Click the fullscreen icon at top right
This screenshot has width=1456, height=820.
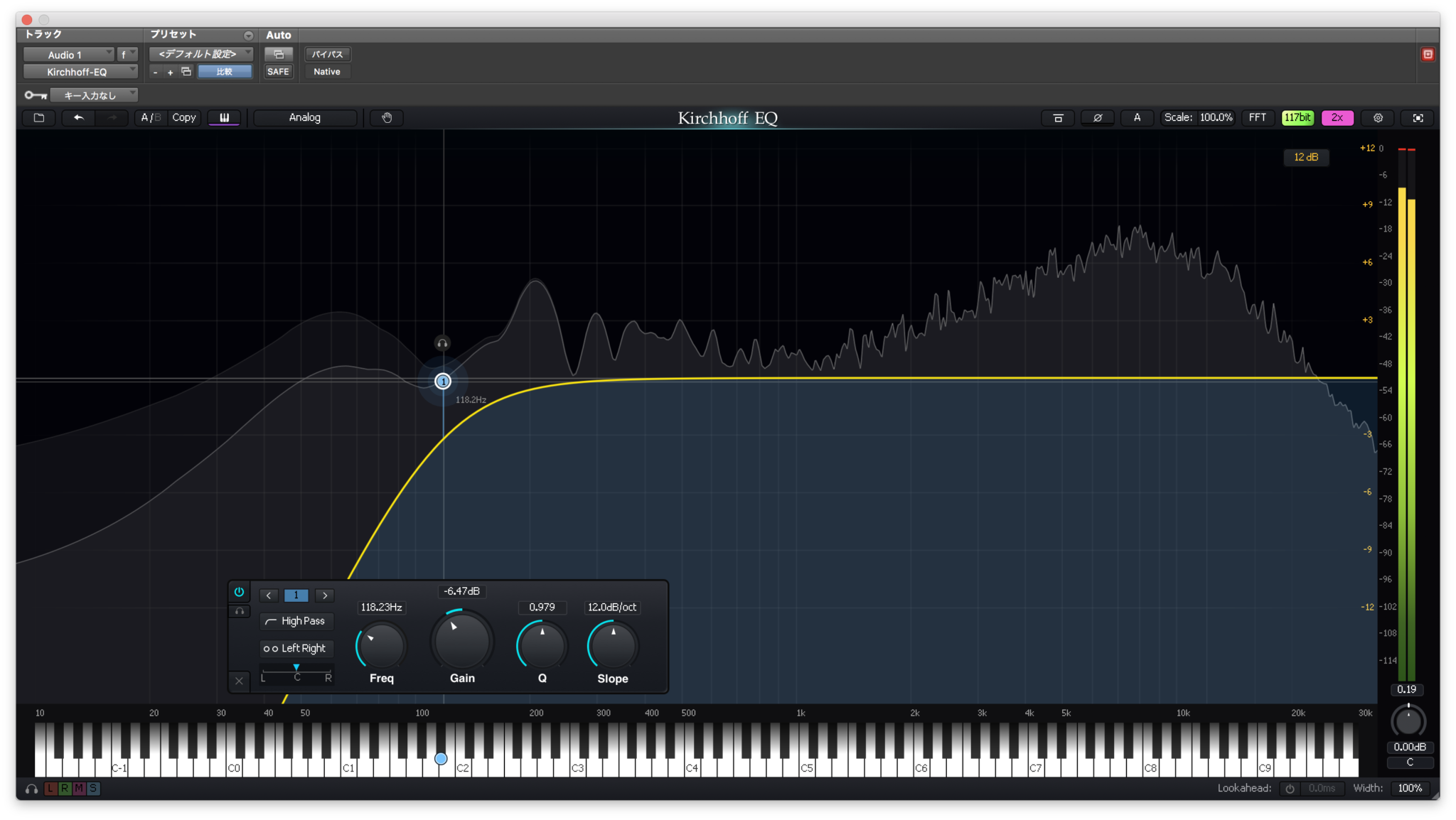tap(1419, 118)
